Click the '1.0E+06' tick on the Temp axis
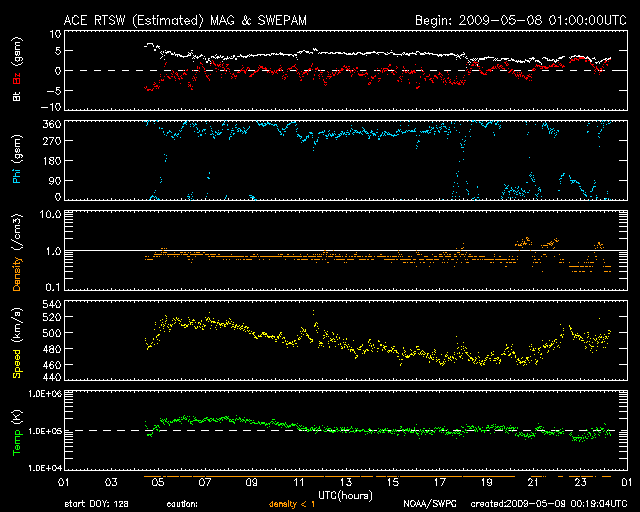This screenshot has height=512, width=640. pyautogui.click(x=45, y=394)
